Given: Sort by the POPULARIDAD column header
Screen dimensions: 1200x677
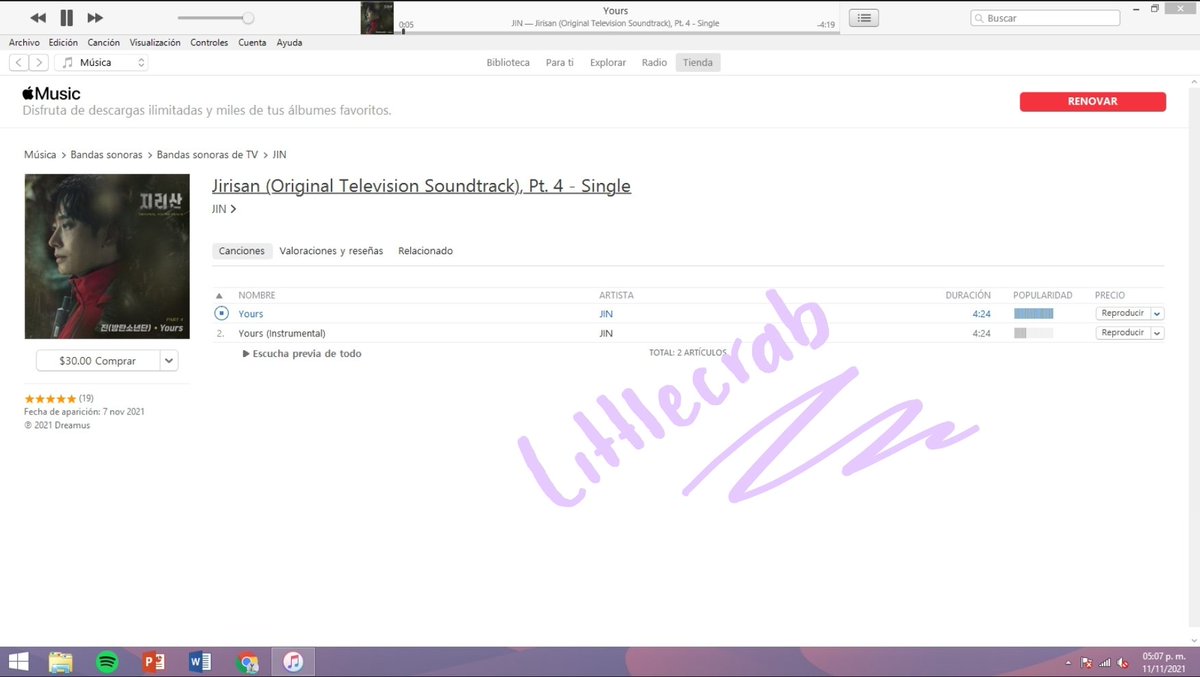Looking at the screenshot, I should [1042, 295].
